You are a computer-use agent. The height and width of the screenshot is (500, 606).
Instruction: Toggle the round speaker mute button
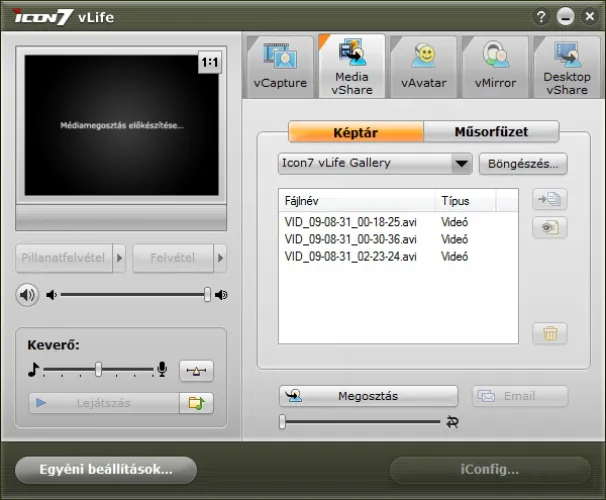(27, 295)
